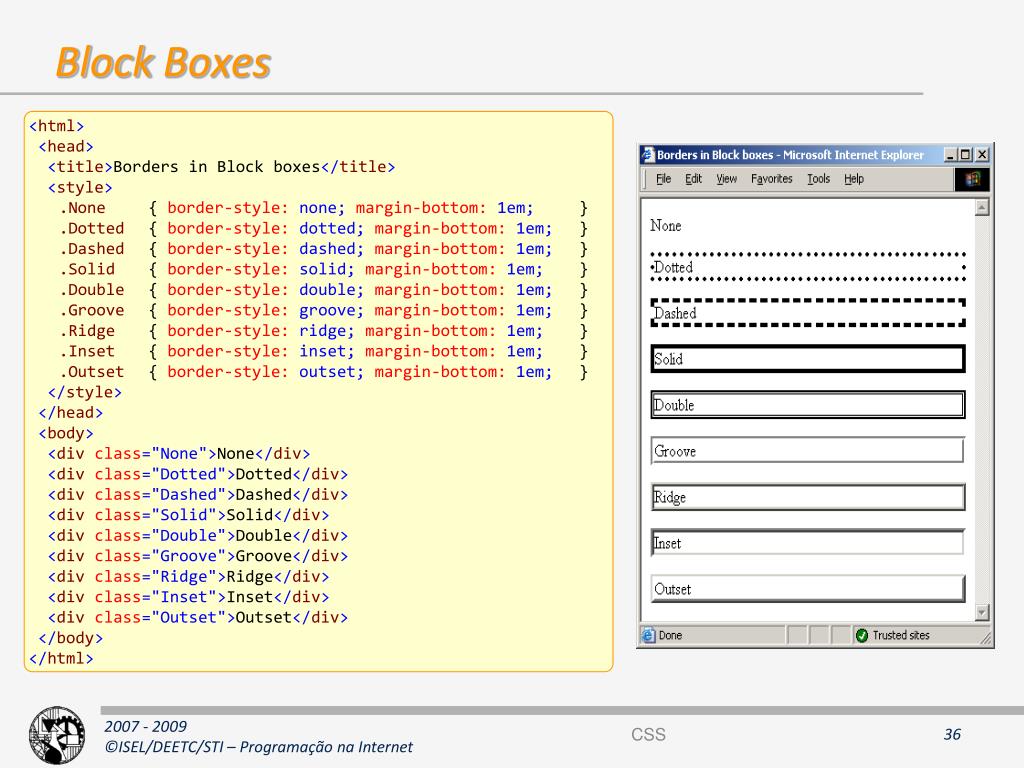
Task: Click the div class="Solid" code line
Action: tap(189, 515)
